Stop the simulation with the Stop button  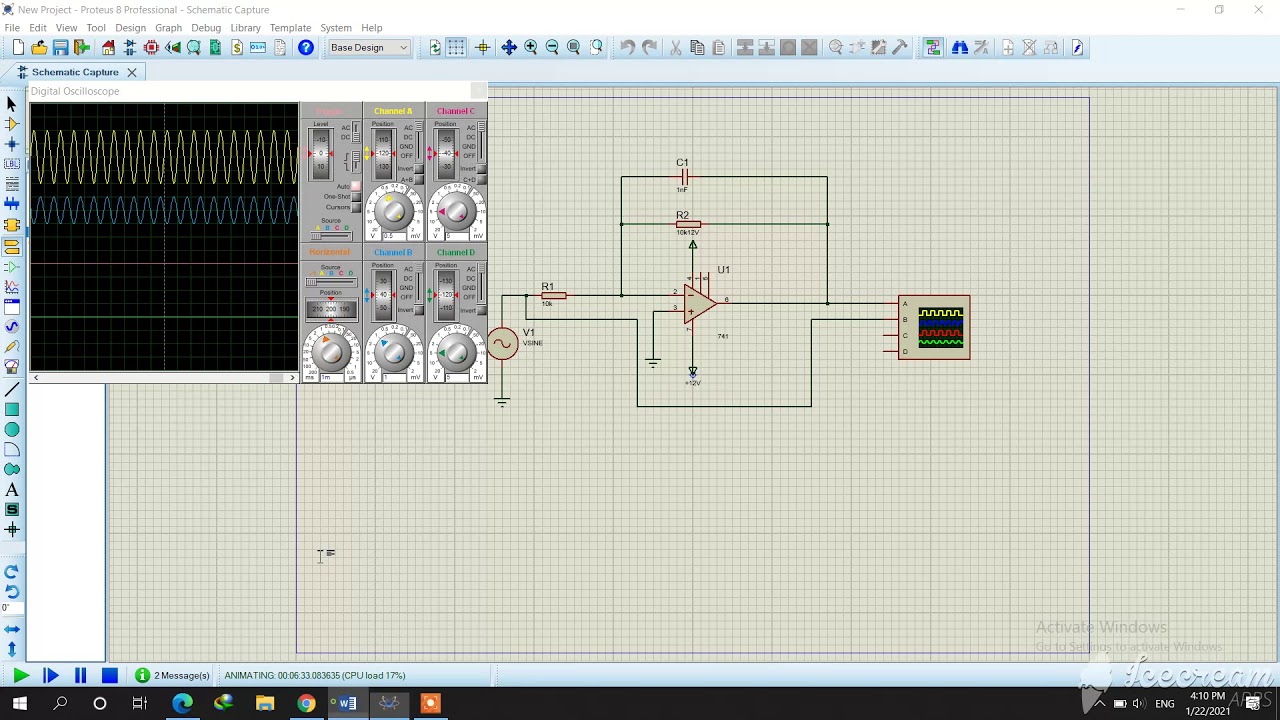pos(110,676)
